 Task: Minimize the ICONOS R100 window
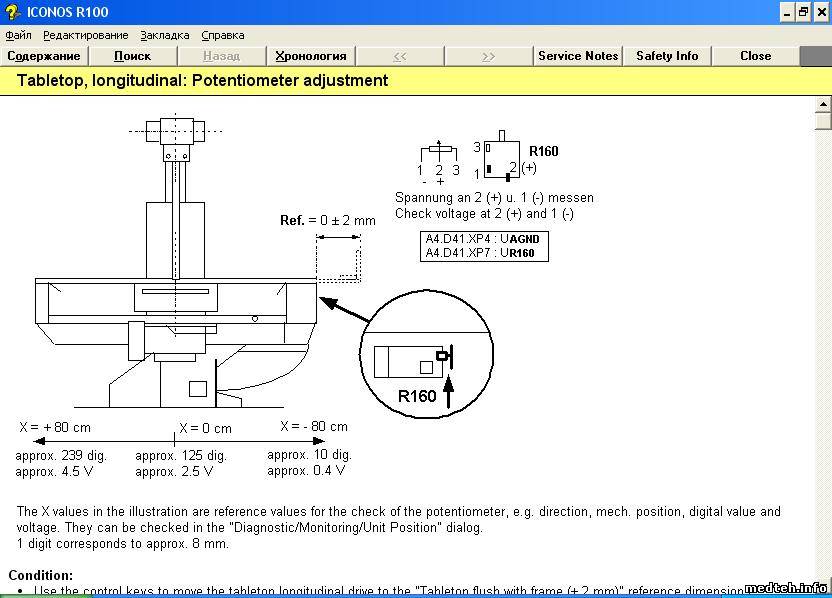(785, 12)
